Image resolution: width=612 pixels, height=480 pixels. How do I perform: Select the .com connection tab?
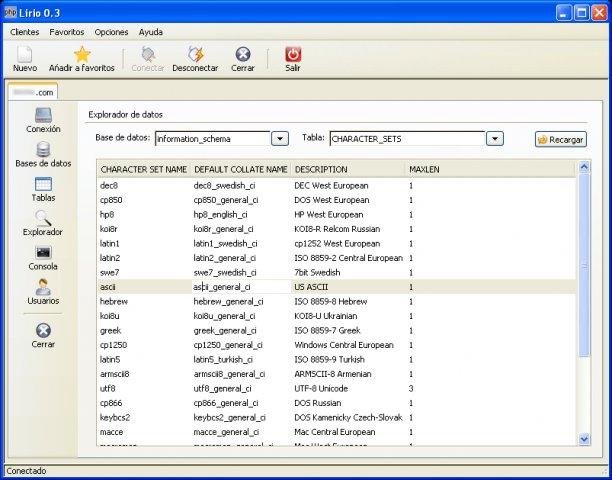click(32, 91)
